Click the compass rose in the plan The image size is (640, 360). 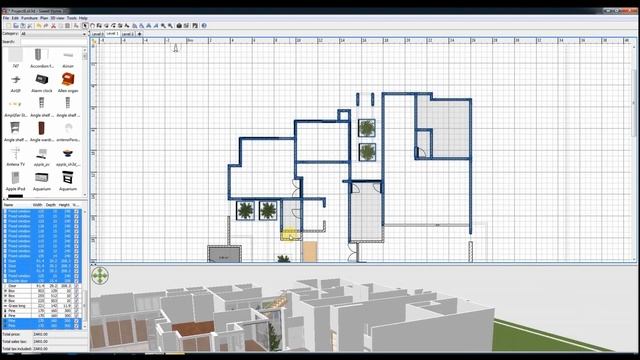pos(176,48)
